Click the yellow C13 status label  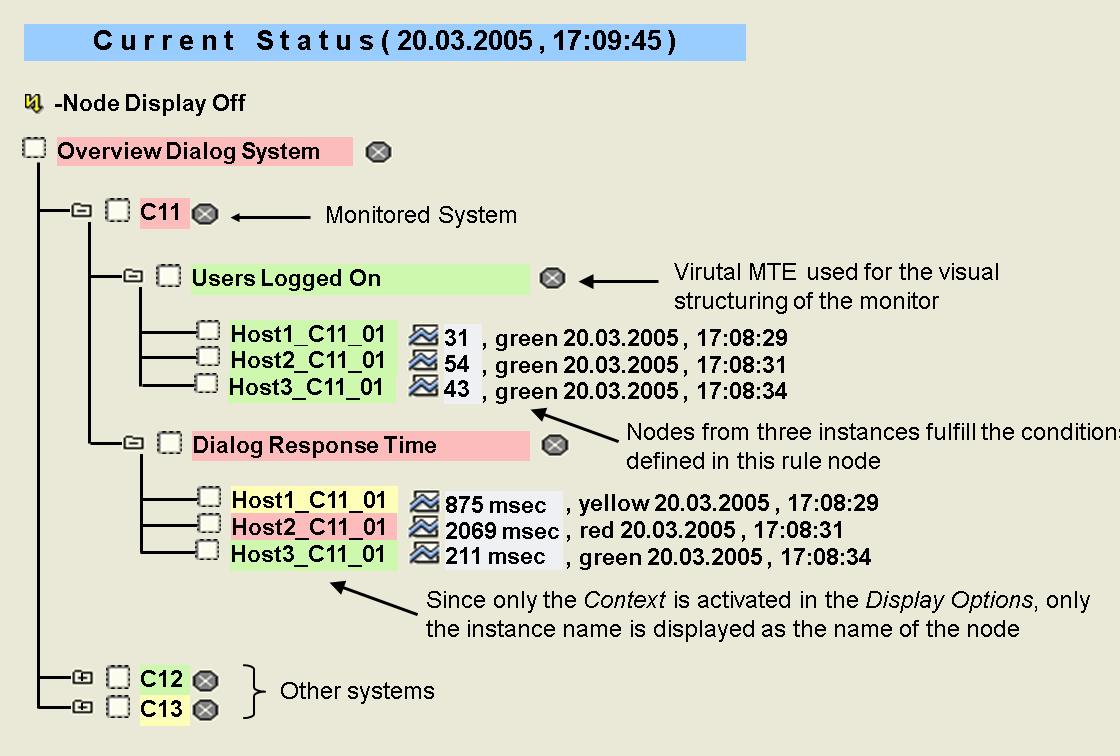(161, 709)
